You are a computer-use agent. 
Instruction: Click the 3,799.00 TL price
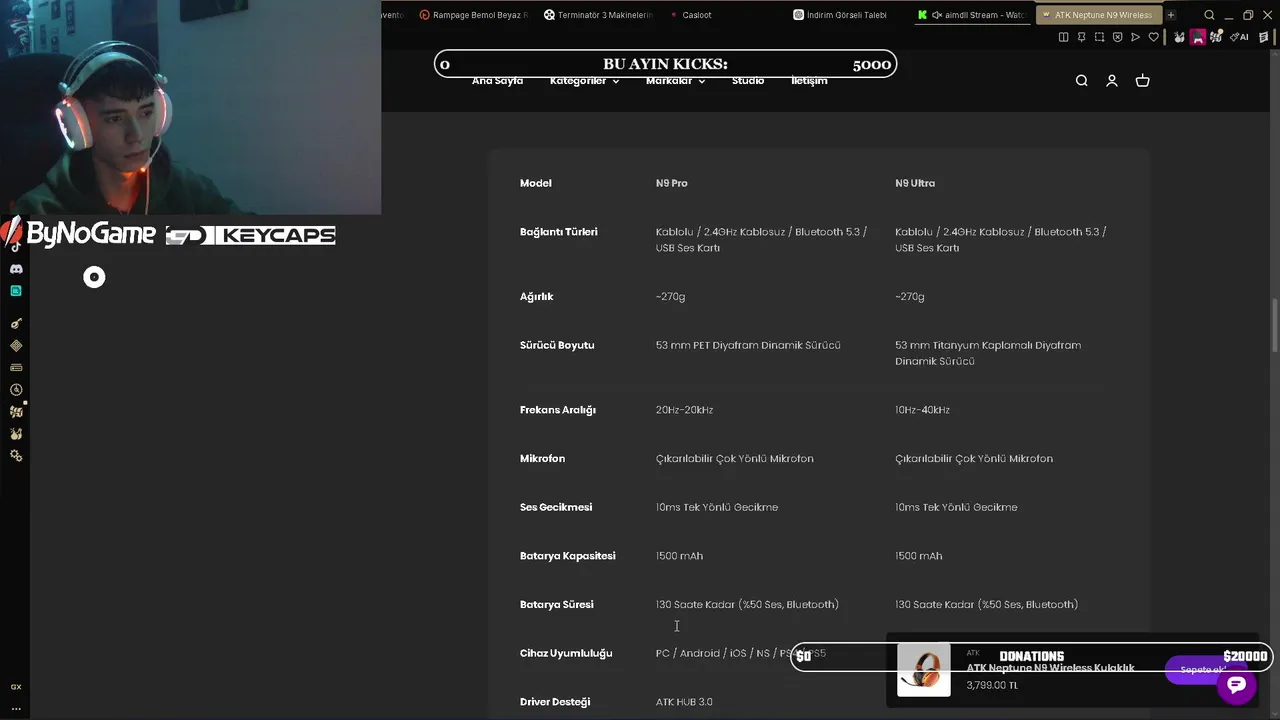[x=992, y=686]
